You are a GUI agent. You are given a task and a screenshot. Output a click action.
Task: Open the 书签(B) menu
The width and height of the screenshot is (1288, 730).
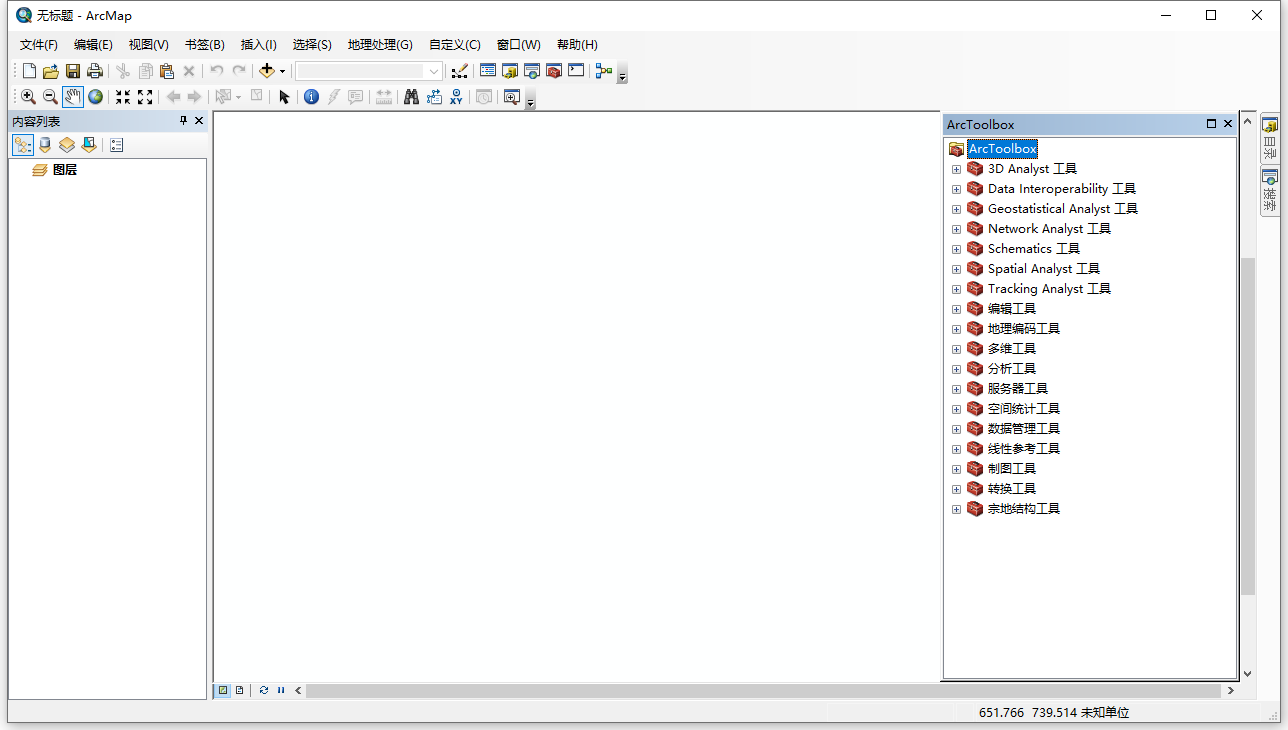pos(205,45)
